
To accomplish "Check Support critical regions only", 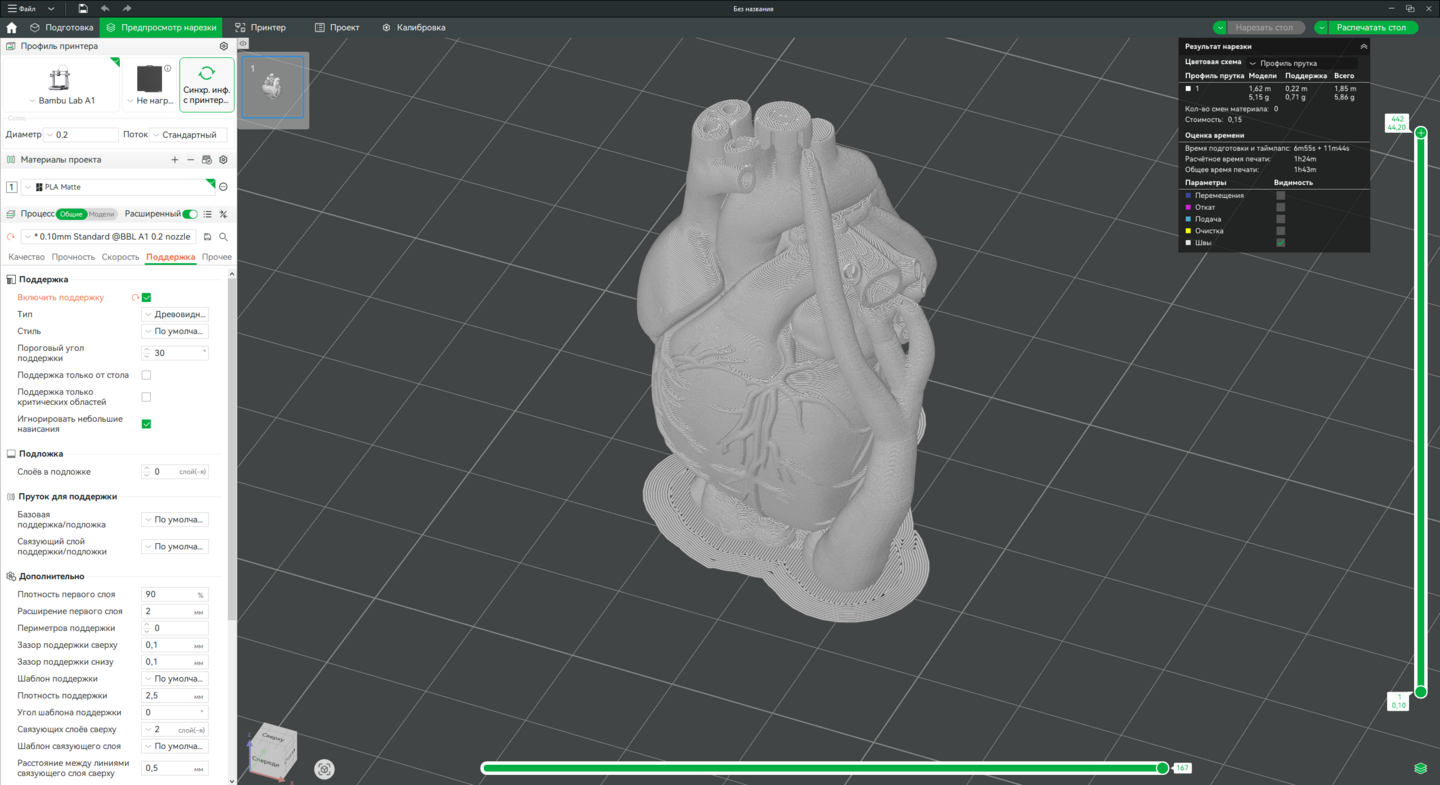I will pos(146,397).
